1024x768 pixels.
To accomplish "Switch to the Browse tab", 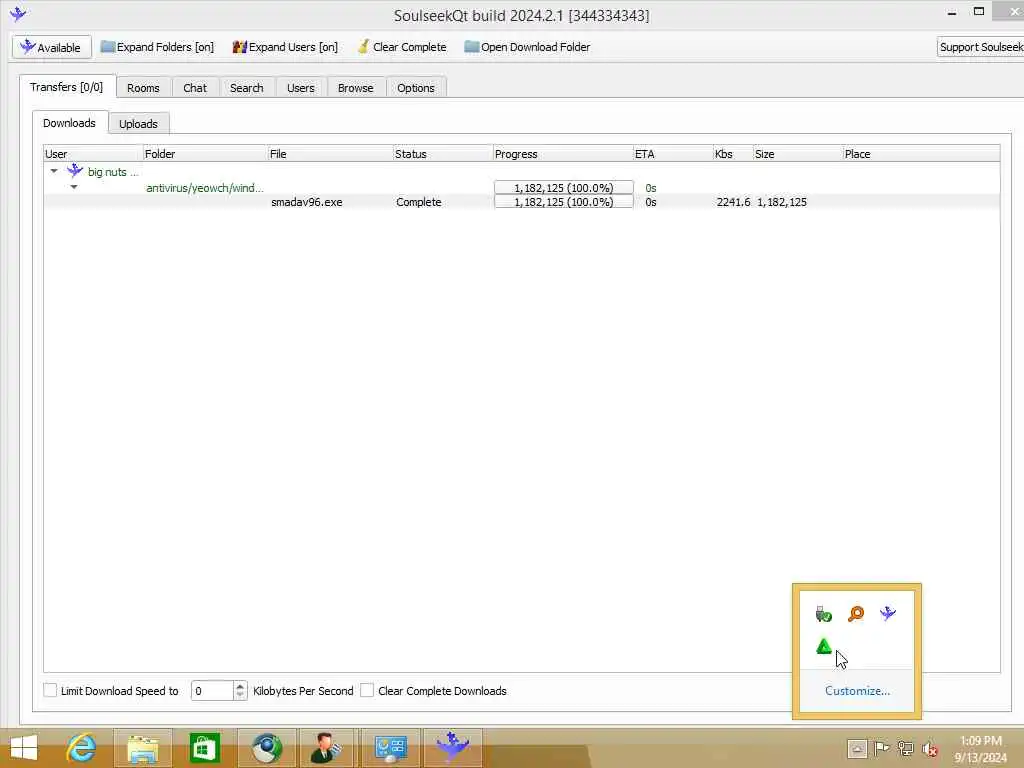I will click(355, 88).
